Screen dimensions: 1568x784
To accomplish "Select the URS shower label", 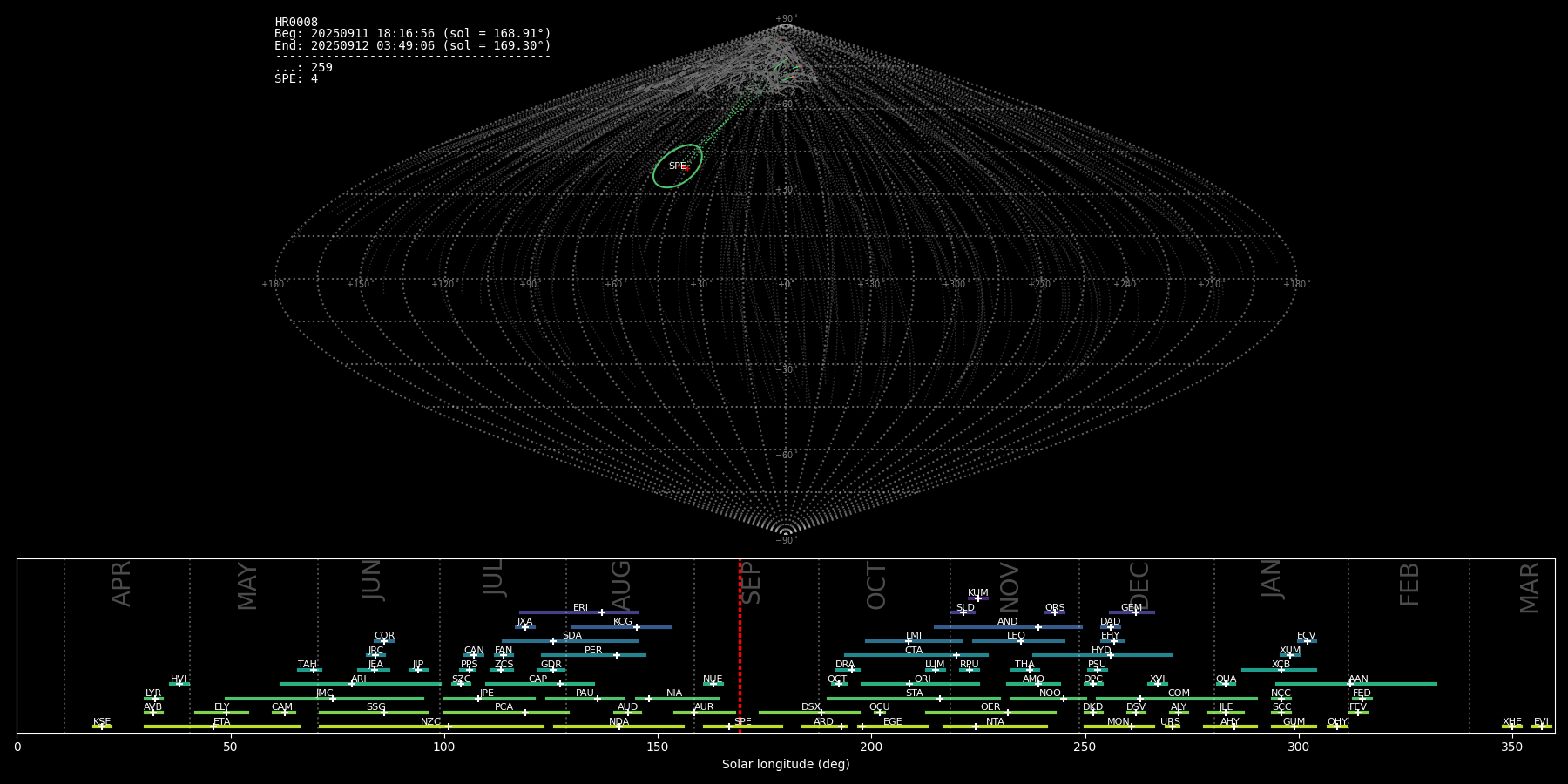I will 1170,722.
